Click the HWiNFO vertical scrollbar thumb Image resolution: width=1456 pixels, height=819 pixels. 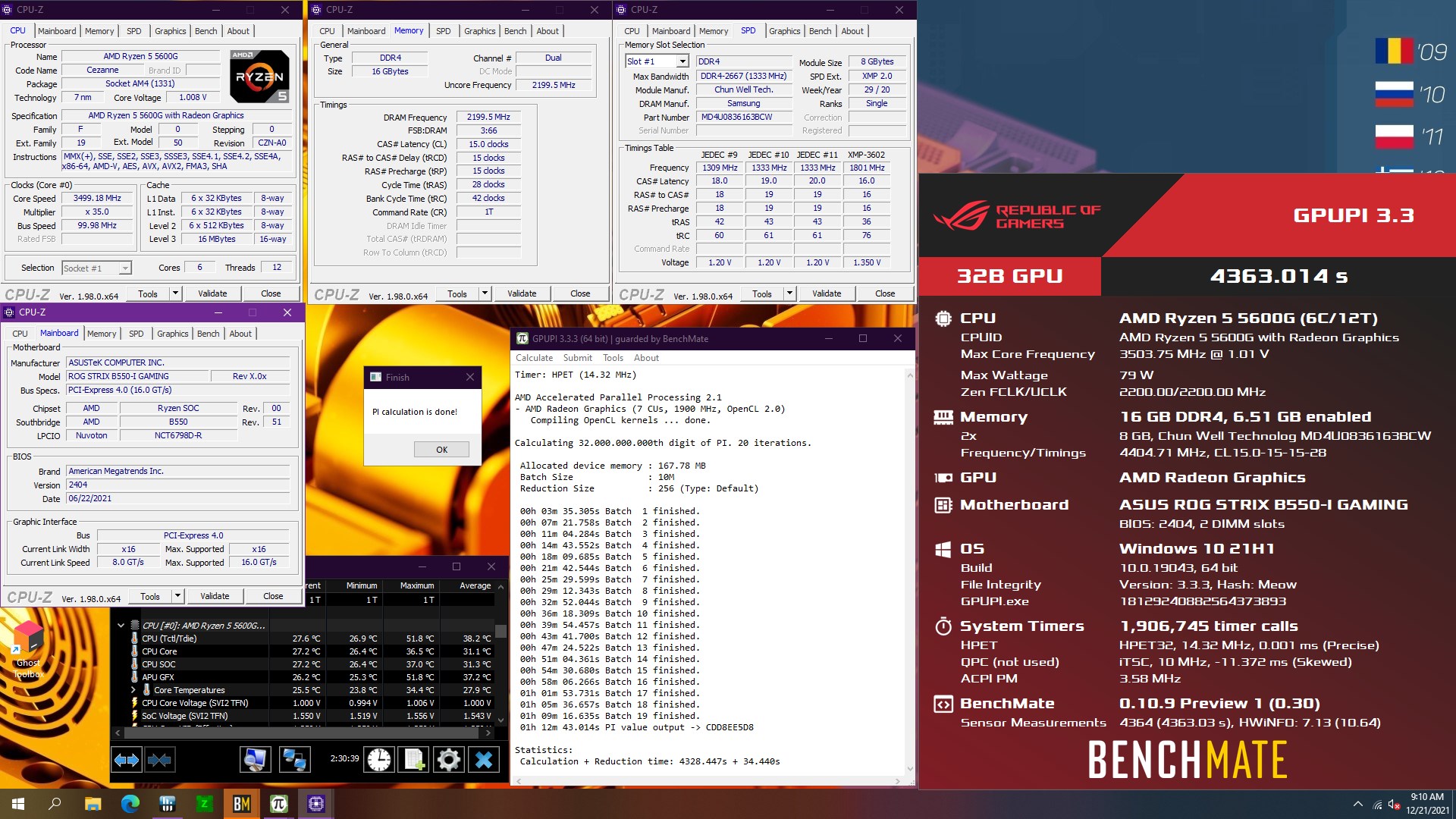[500, 631]
